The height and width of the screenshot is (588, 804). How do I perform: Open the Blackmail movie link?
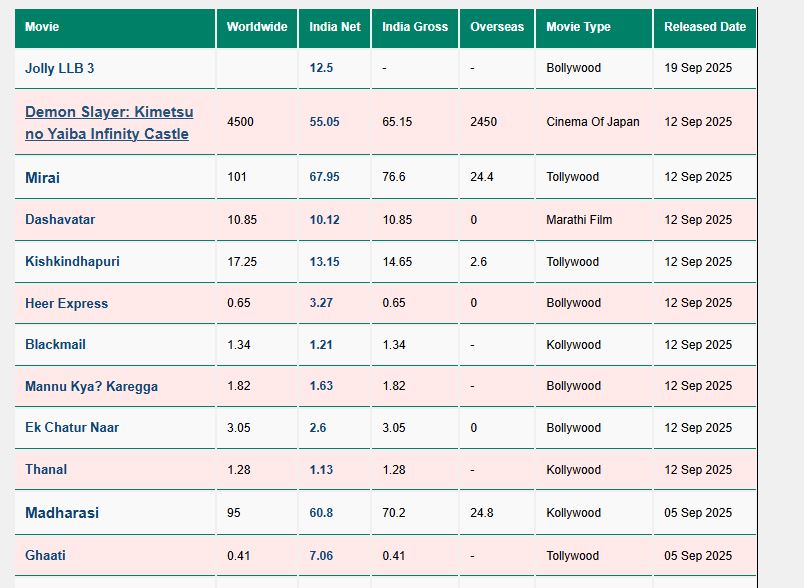(x=55, y=344)
